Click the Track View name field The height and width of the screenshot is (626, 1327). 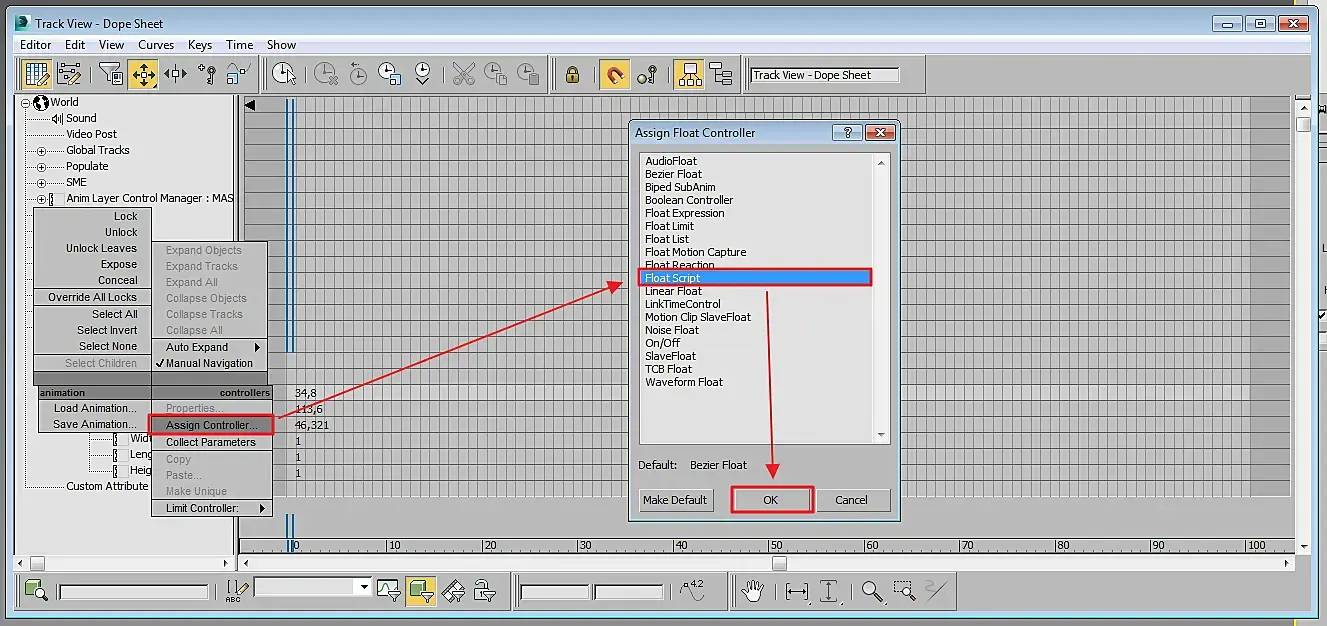pyautogui.click(x=825, y=75)
